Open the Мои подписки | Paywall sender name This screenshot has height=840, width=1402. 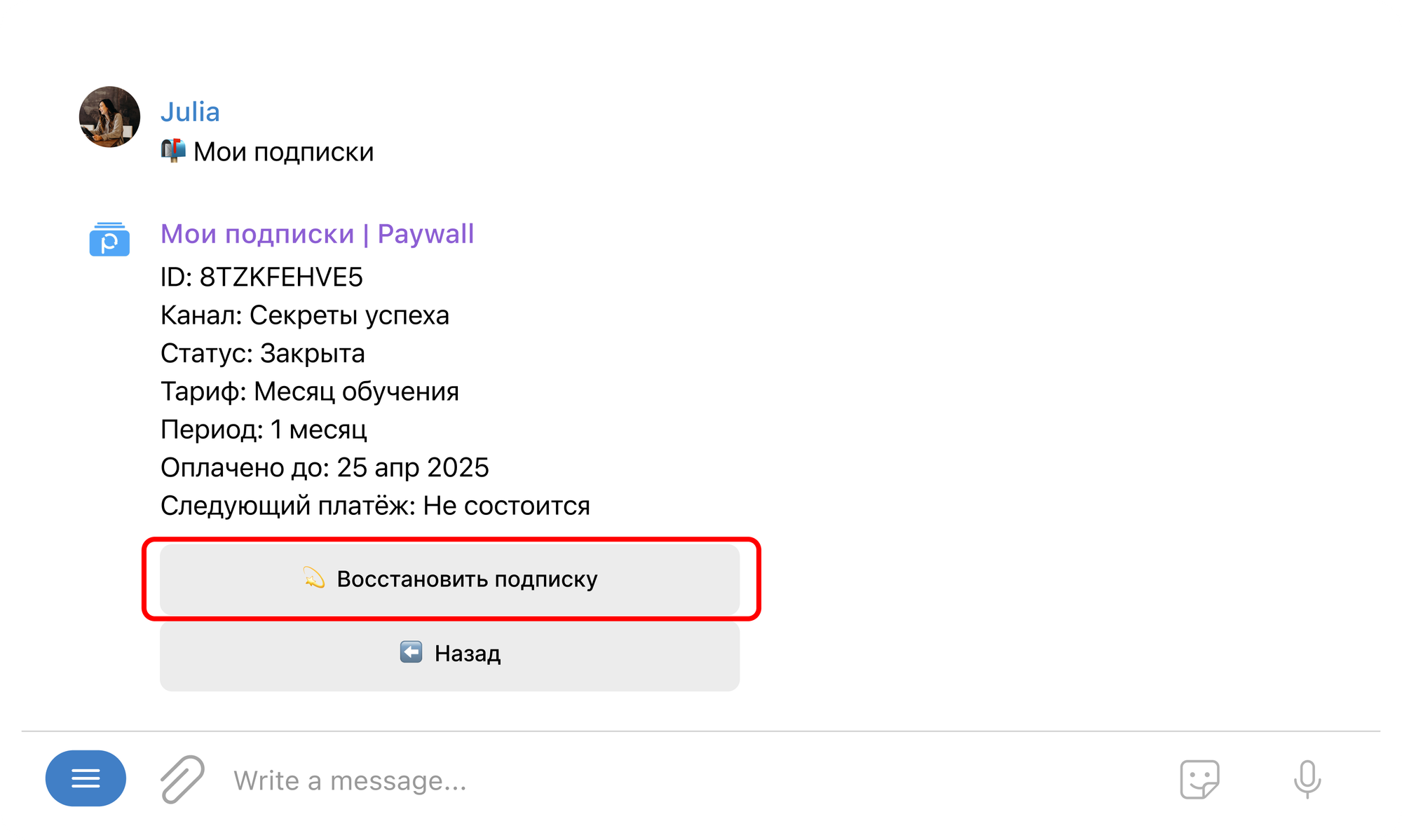[x=317, y=234]
